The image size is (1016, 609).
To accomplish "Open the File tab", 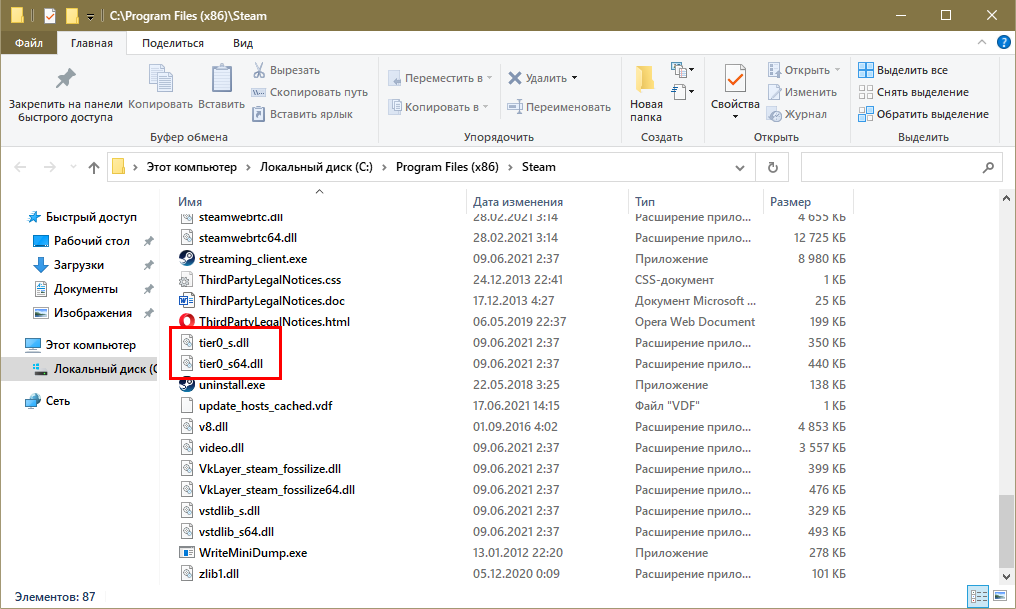I will point(28,43).
